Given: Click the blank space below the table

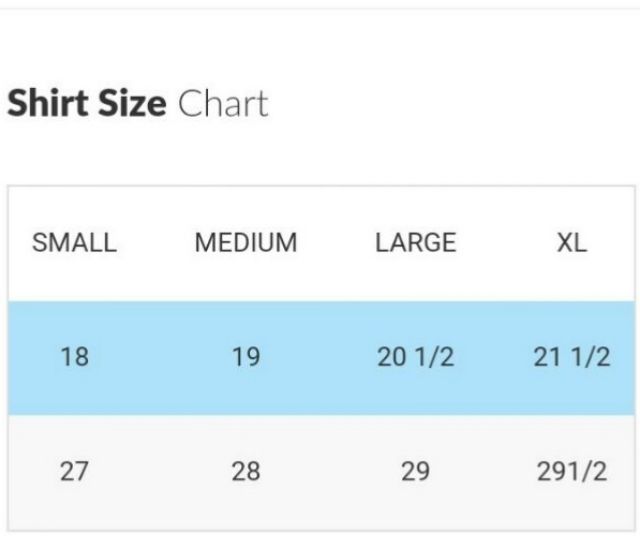Looking at the screenshot, I should (x=320, y=532).
